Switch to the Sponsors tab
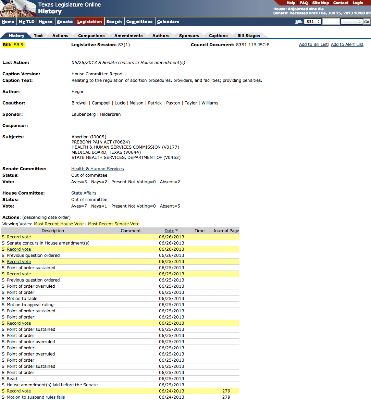Viewport: 371px width, 400px height. click(x=189, y=35)
